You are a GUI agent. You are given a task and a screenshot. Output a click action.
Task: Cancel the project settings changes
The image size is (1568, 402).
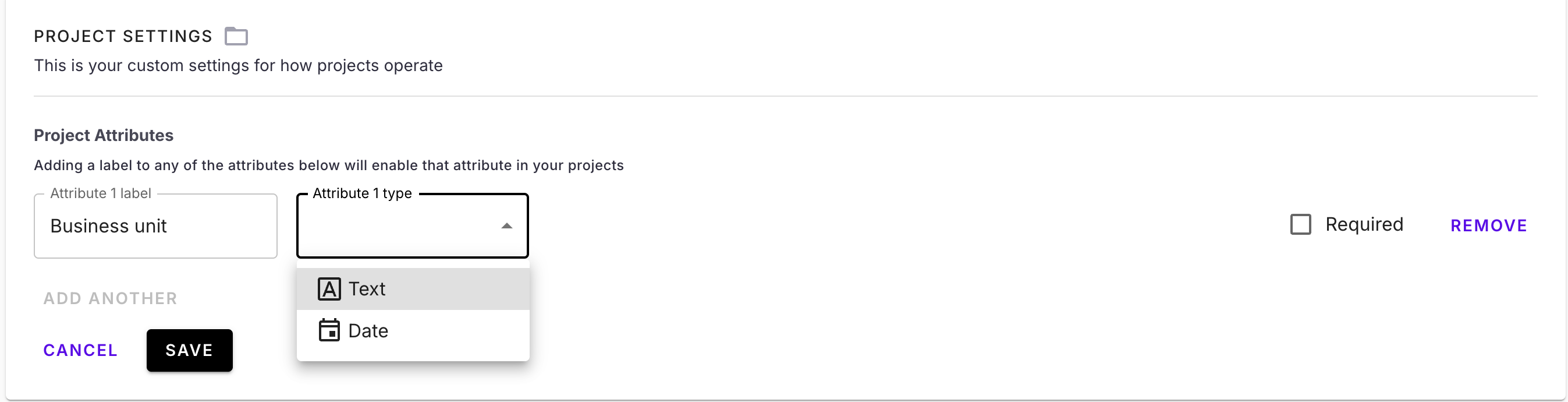point(80,350)
